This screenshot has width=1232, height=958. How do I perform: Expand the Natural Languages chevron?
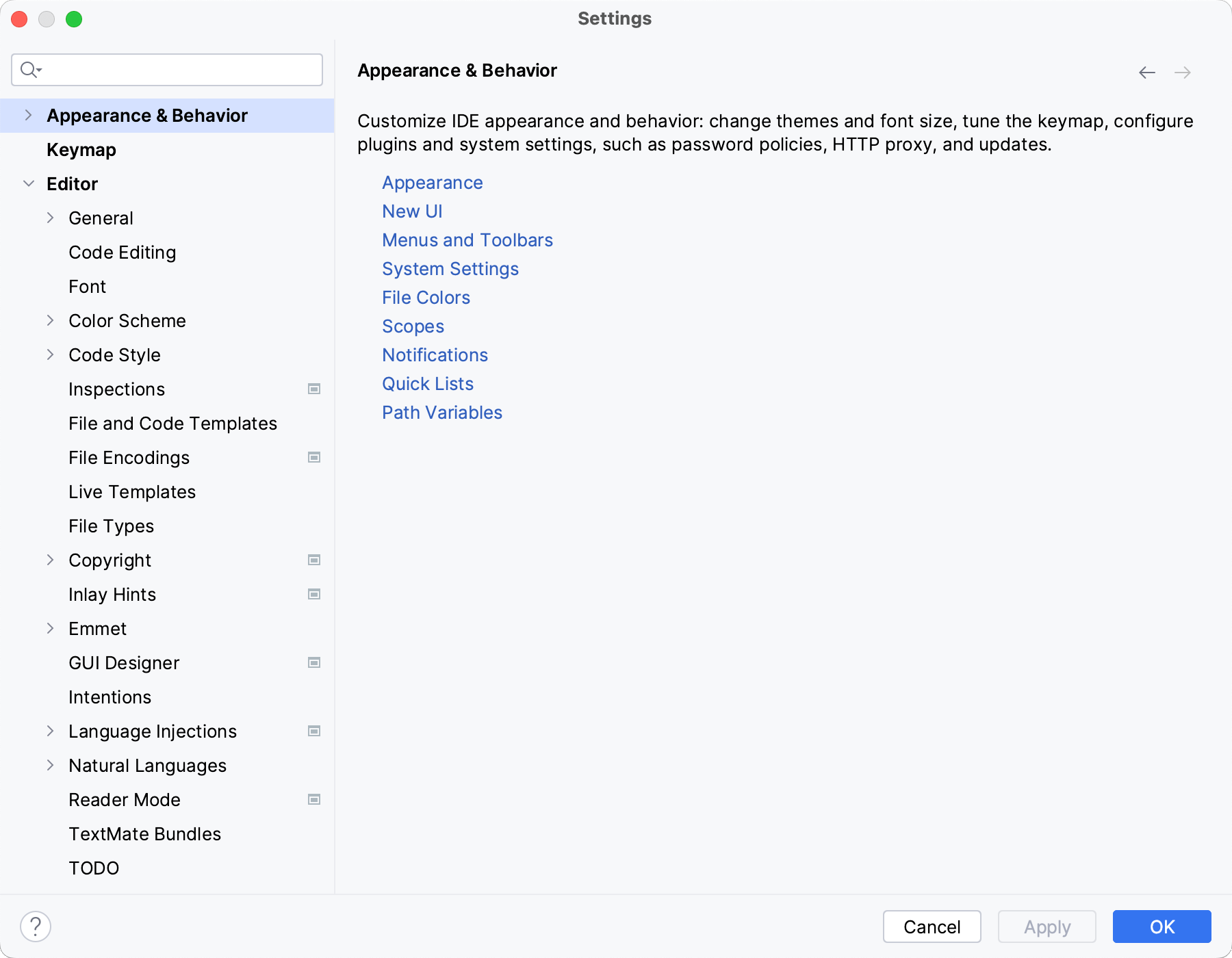click(x=50, y=766)
